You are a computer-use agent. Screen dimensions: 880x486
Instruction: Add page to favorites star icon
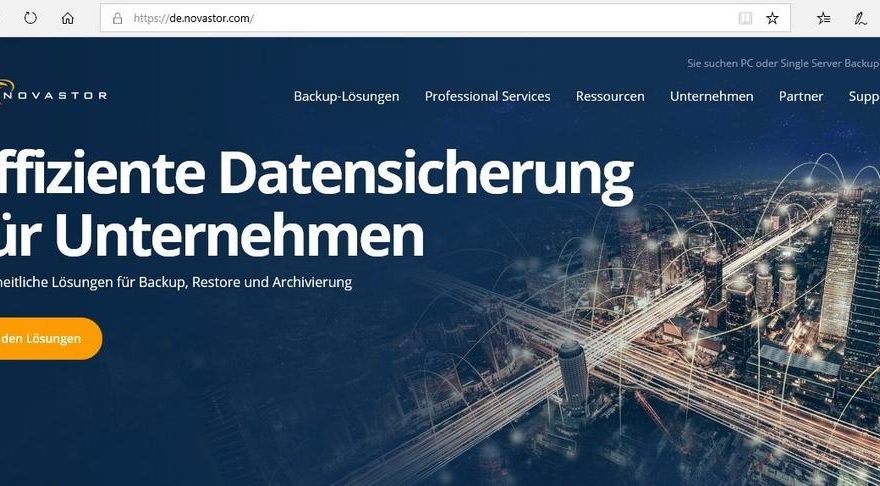(x=772, y=18)
